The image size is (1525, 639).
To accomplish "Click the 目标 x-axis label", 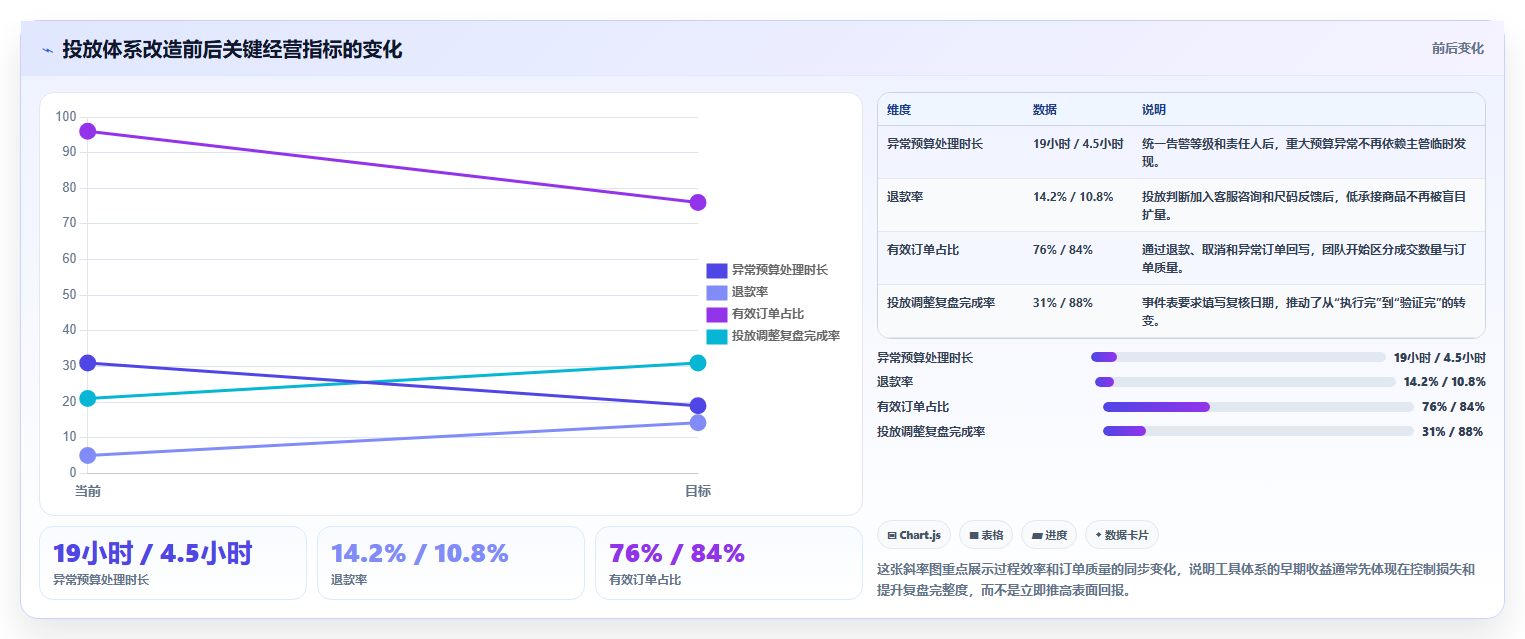I will (698, 491).
